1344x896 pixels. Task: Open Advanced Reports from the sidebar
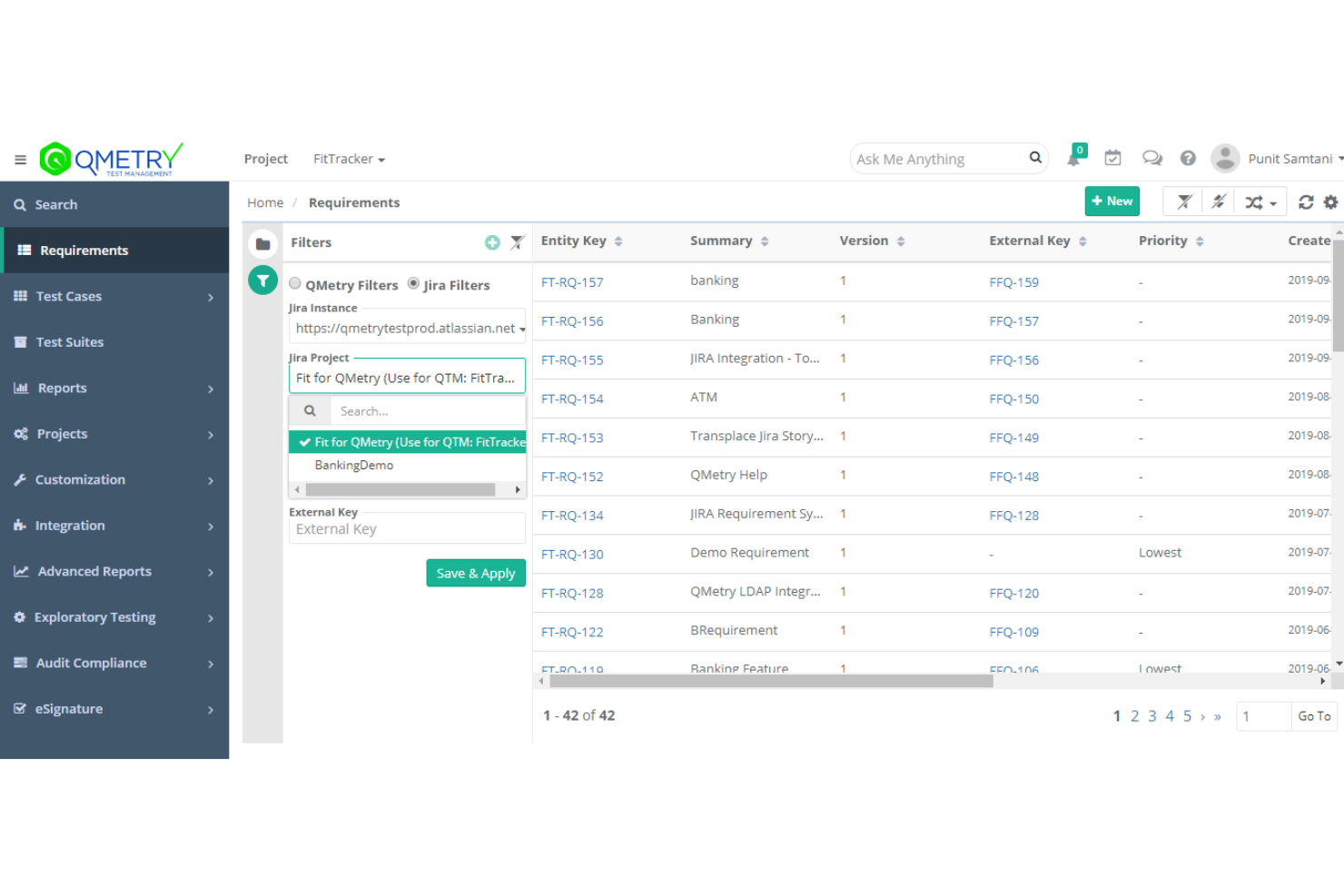coord(94,571)
